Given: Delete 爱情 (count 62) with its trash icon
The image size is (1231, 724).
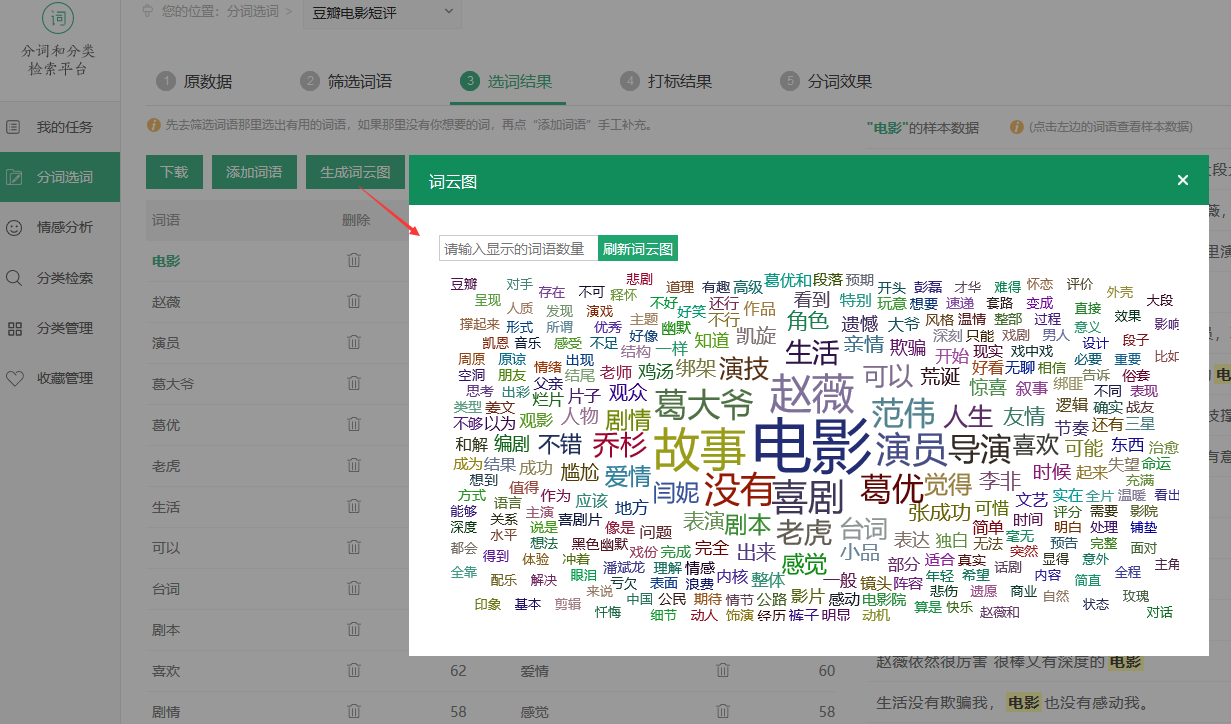Looking at the screenshot, I should click(x=723, y=671).
